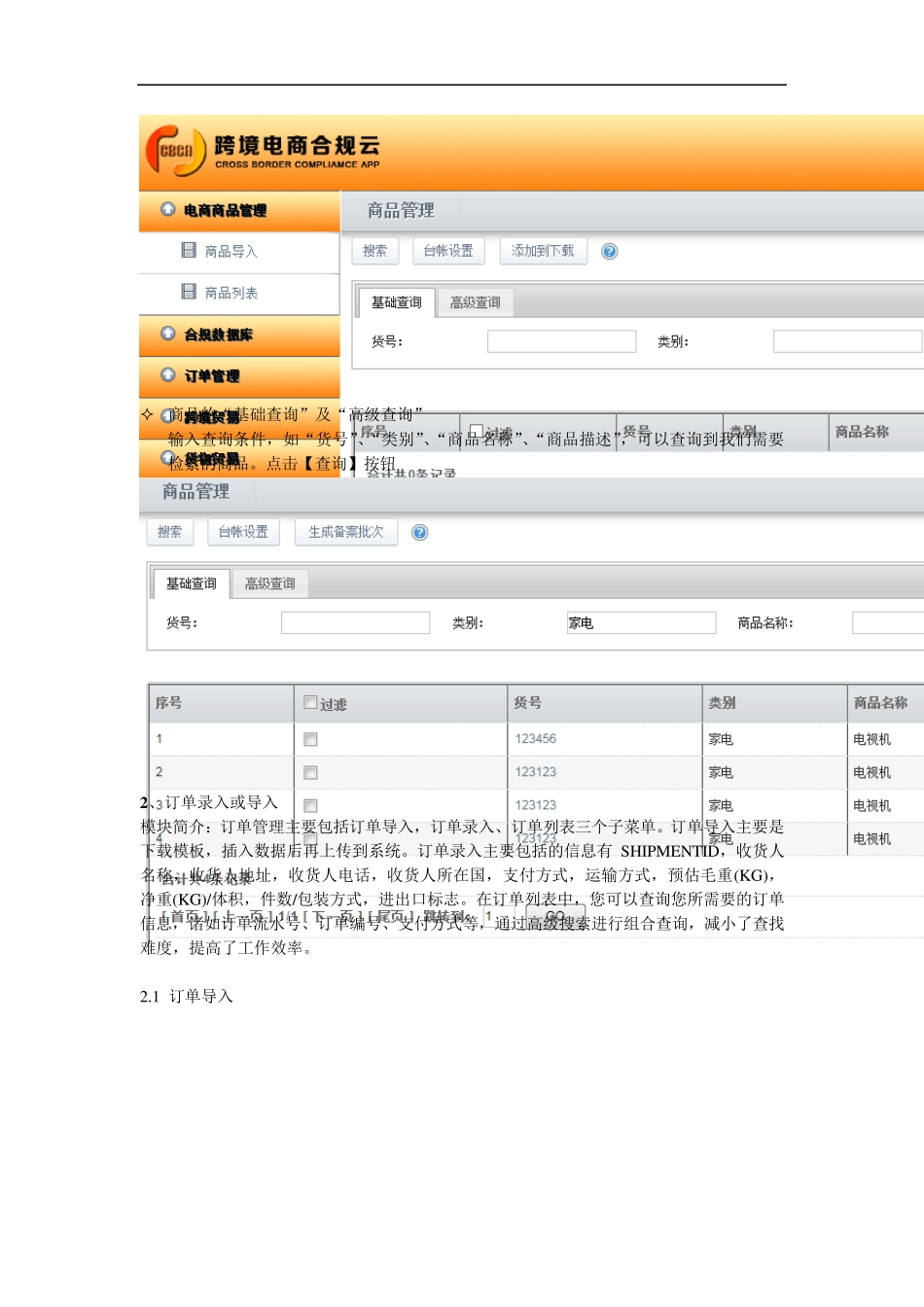The height and width of the screenshot is (1307, 924).
Task: Select 基础查询 tab above the 家电 field
Action: 192,583
